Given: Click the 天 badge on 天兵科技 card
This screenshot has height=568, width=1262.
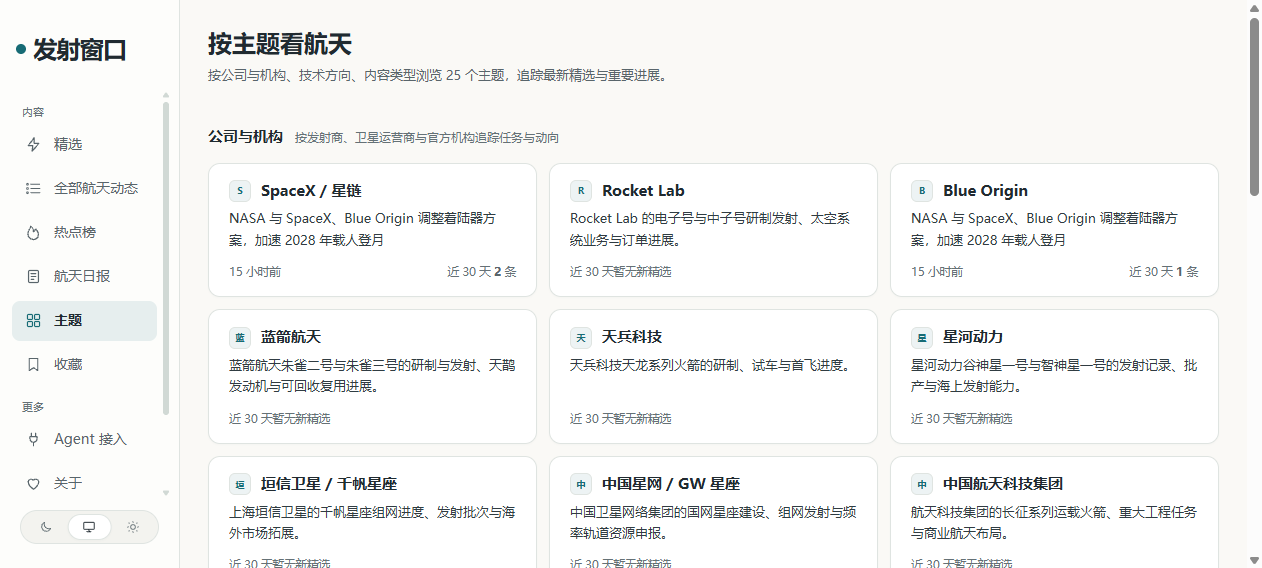Looking at the screenshot, I should (x=581, y=337).
